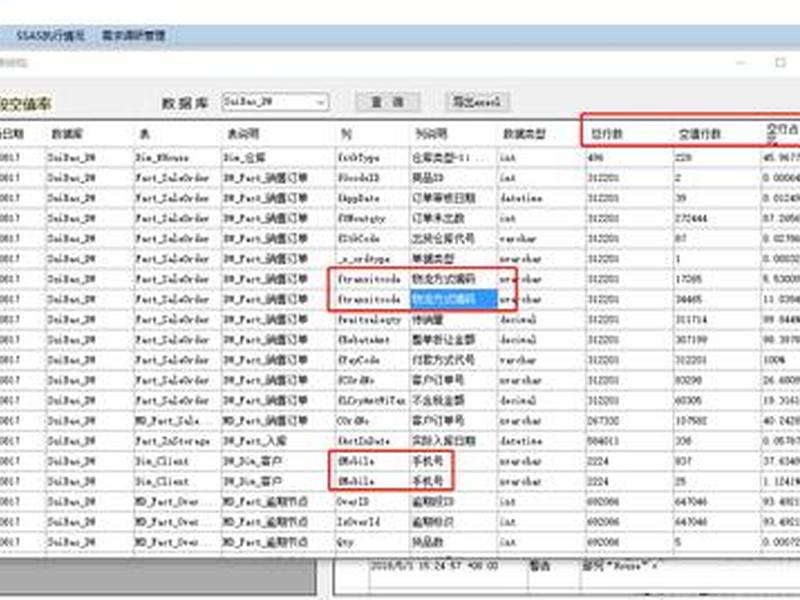
Task: Click the 空值行数 column header
Action: point(699,134)
